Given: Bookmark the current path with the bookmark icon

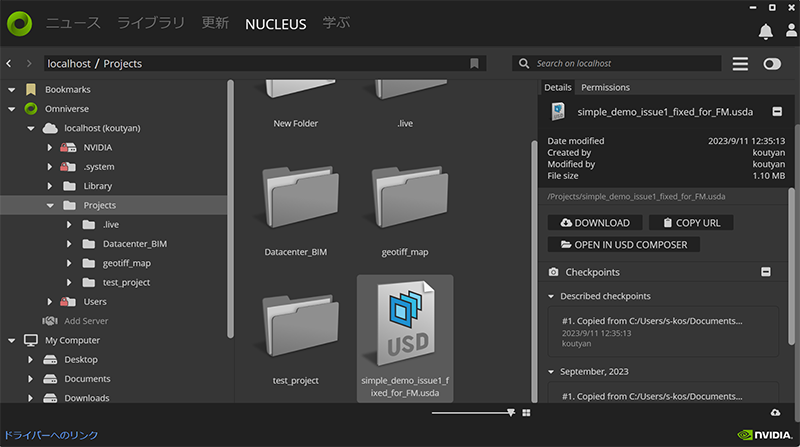Looking at the screenshot, I should pyautogui.click(x=474, y=63).
